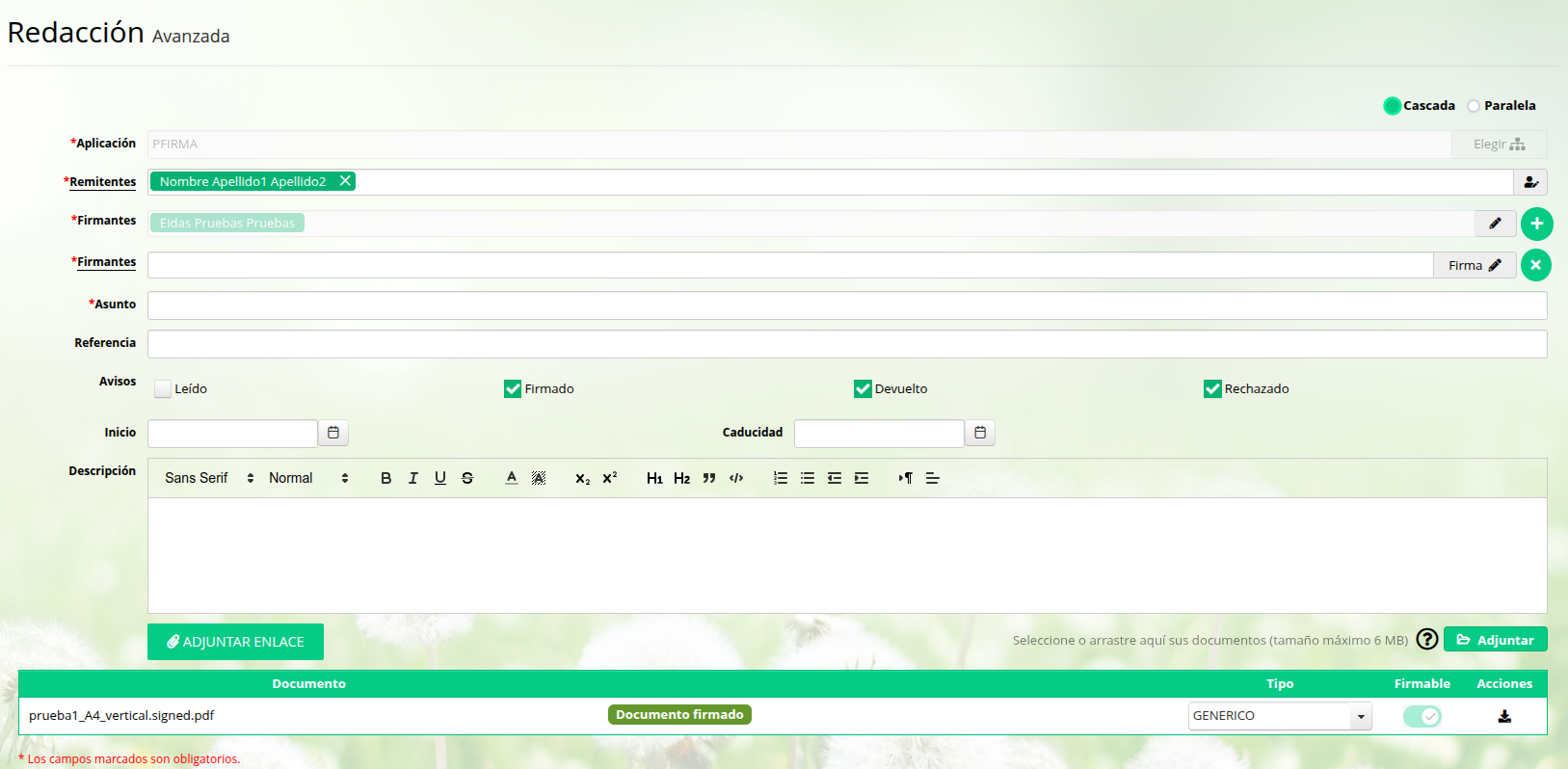Screen dimensions: 1568x769
Task: Click the ADJUNTAR ENLACE button
Action: click(x=235, y=642)
